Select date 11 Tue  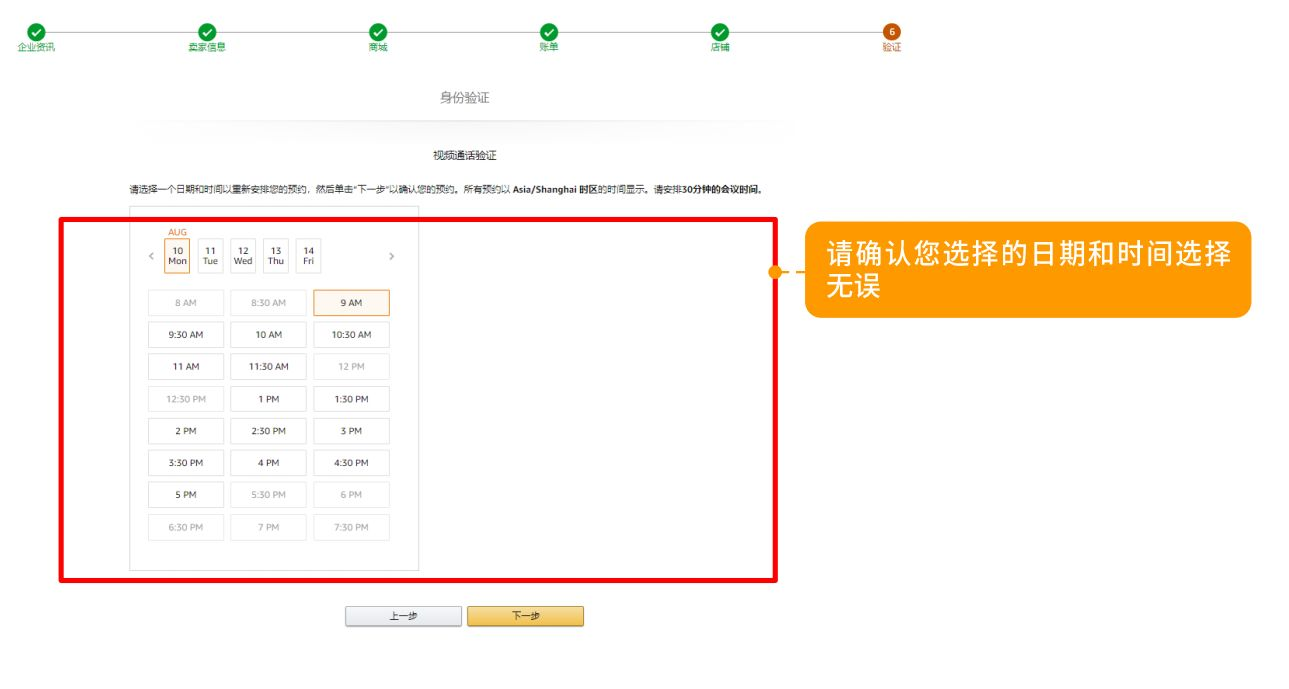coord(210,256)
